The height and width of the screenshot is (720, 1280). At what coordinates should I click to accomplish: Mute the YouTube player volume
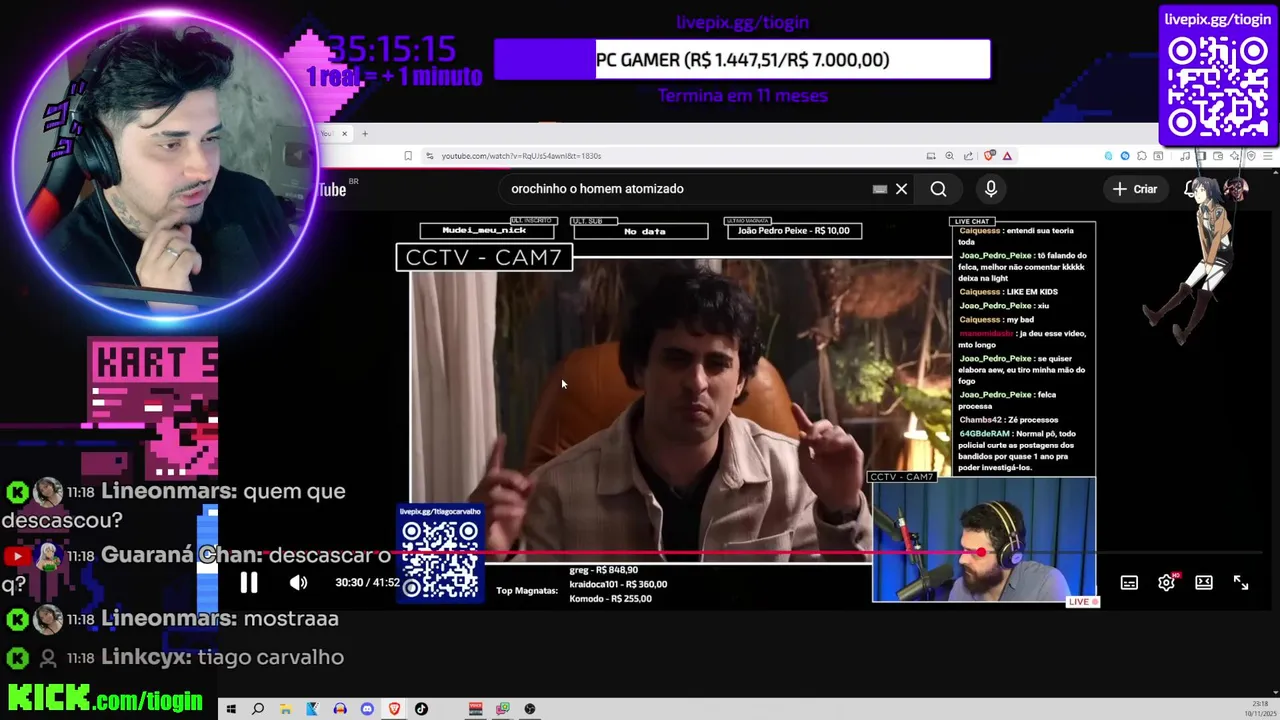point(298,582)
